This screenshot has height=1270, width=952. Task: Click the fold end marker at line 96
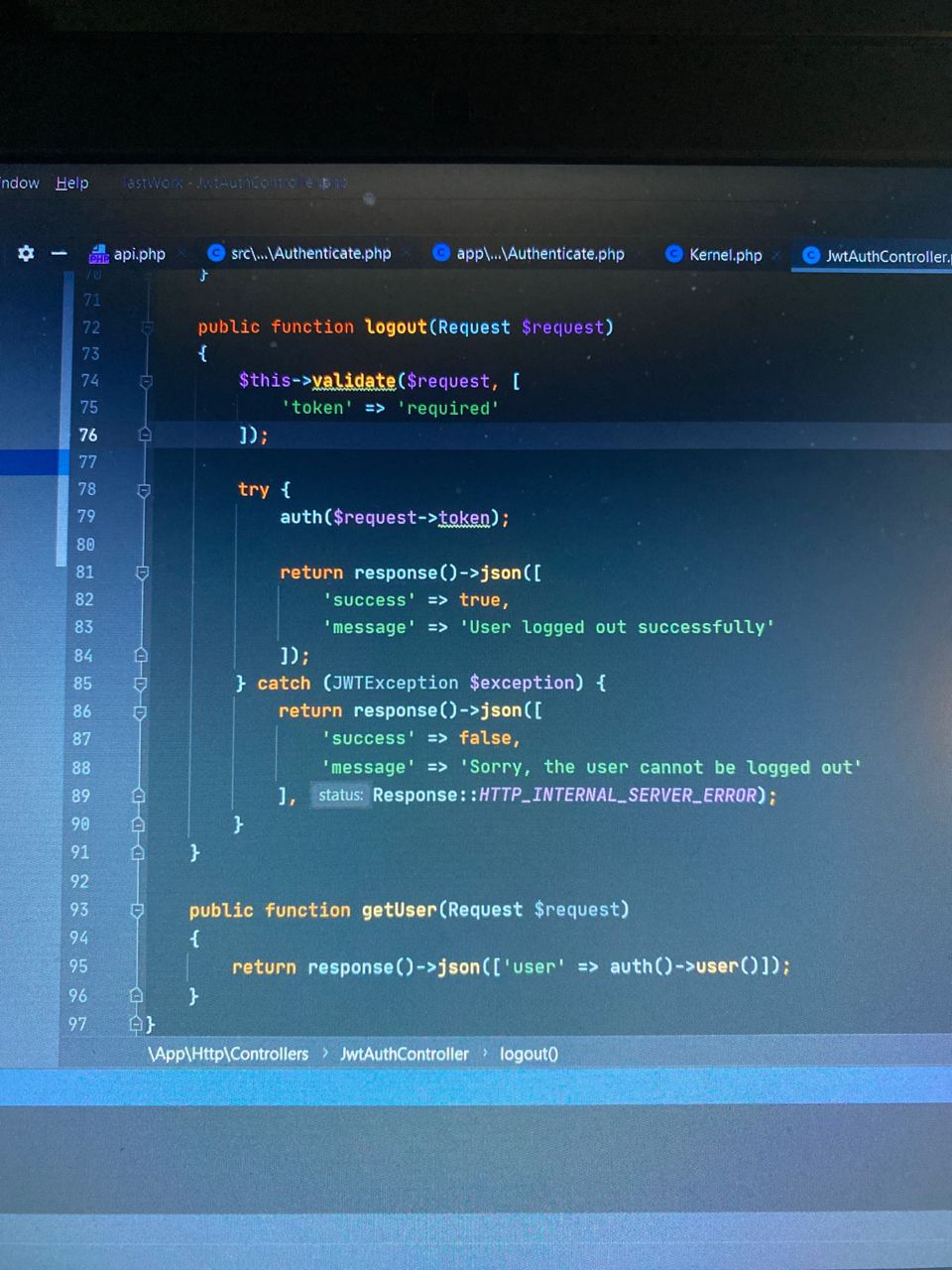pos(137,995)
